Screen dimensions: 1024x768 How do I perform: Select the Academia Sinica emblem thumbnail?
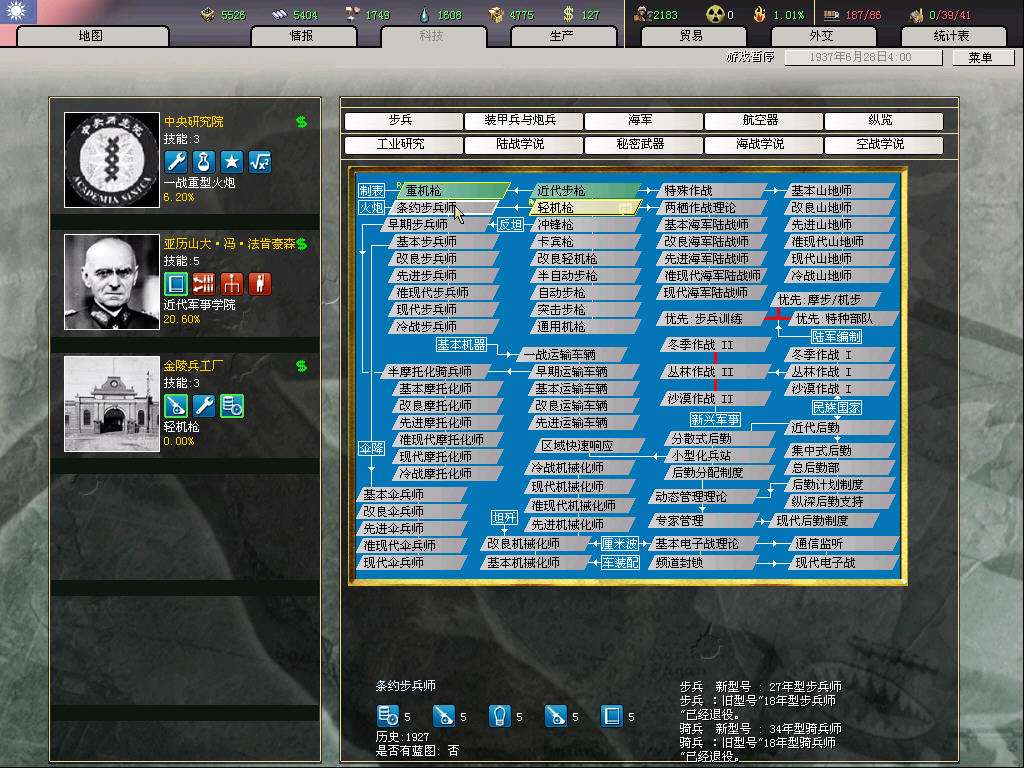[111, 160]
